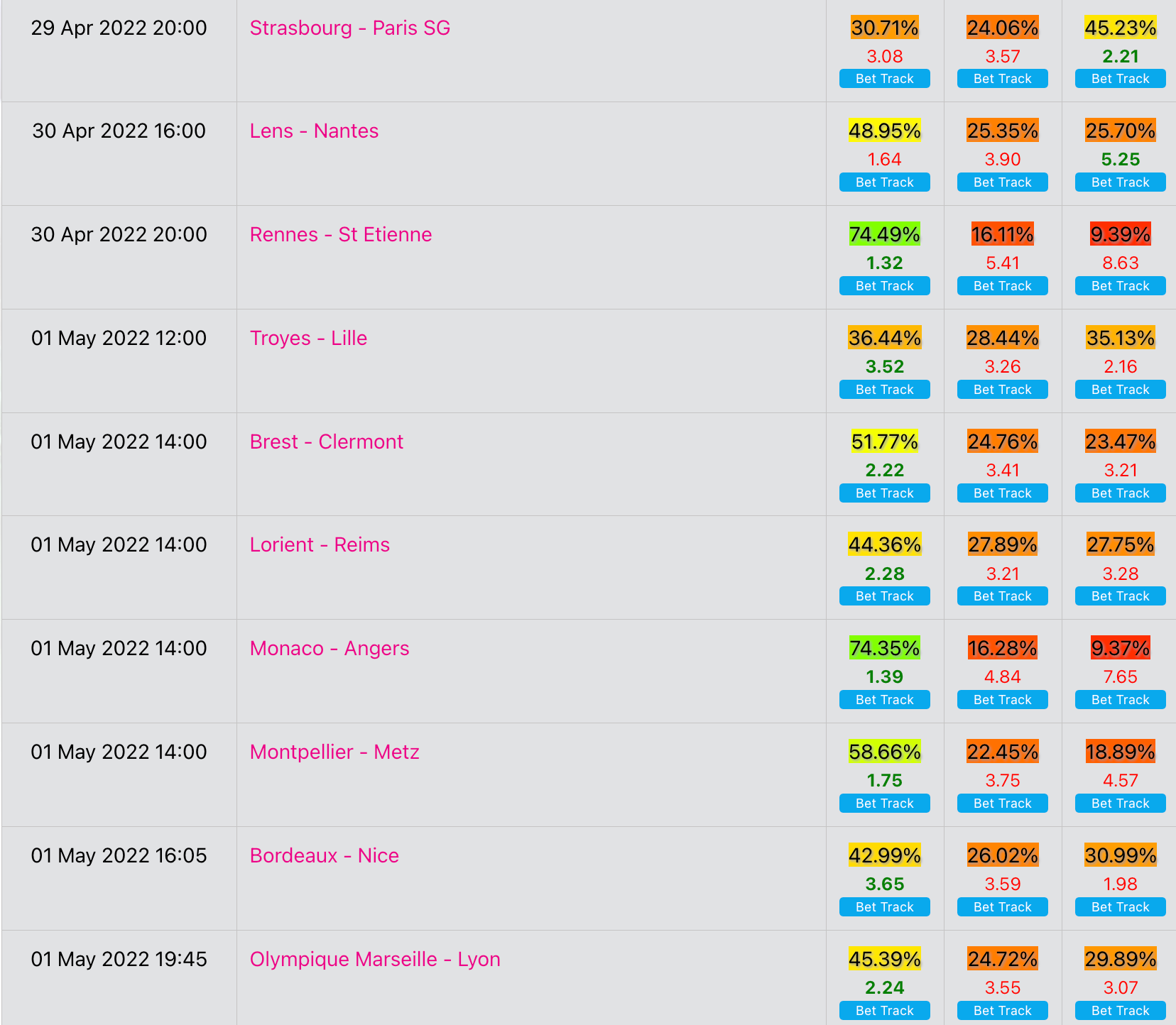Click Bet Track under Strasbourg home odds 3.08
Viewport: 1176px width, 1025px height.
tap(885, 79)
